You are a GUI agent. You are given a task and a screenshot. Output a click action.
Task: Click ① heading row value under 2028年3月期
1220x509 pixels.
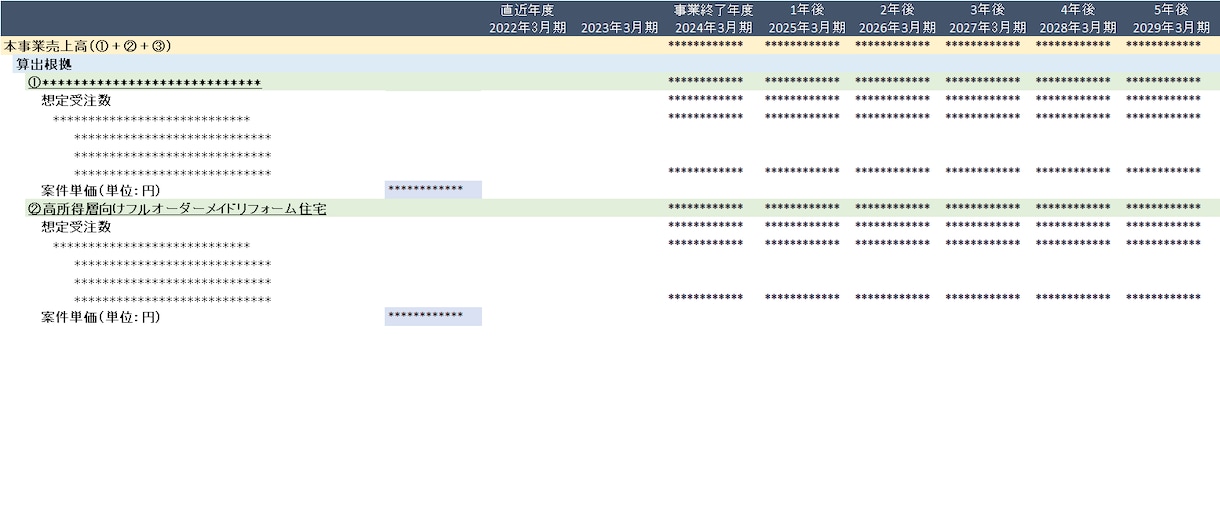click(1073, 81)
